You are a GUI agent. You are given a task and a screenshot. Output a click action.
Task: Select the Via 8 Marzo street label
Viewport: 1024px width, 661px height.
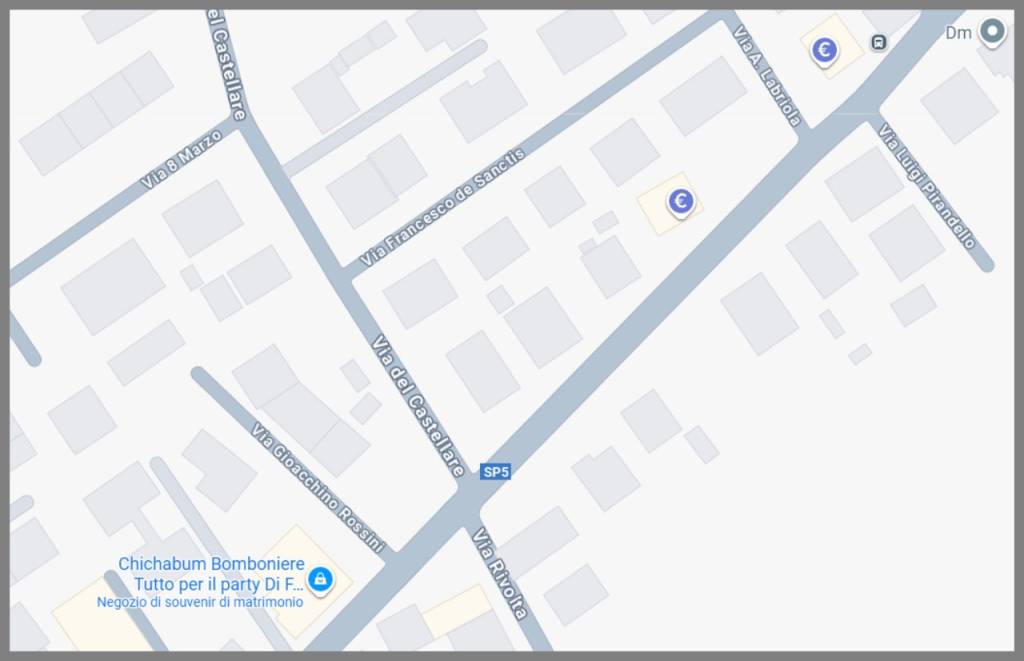(x=181, y=159)
